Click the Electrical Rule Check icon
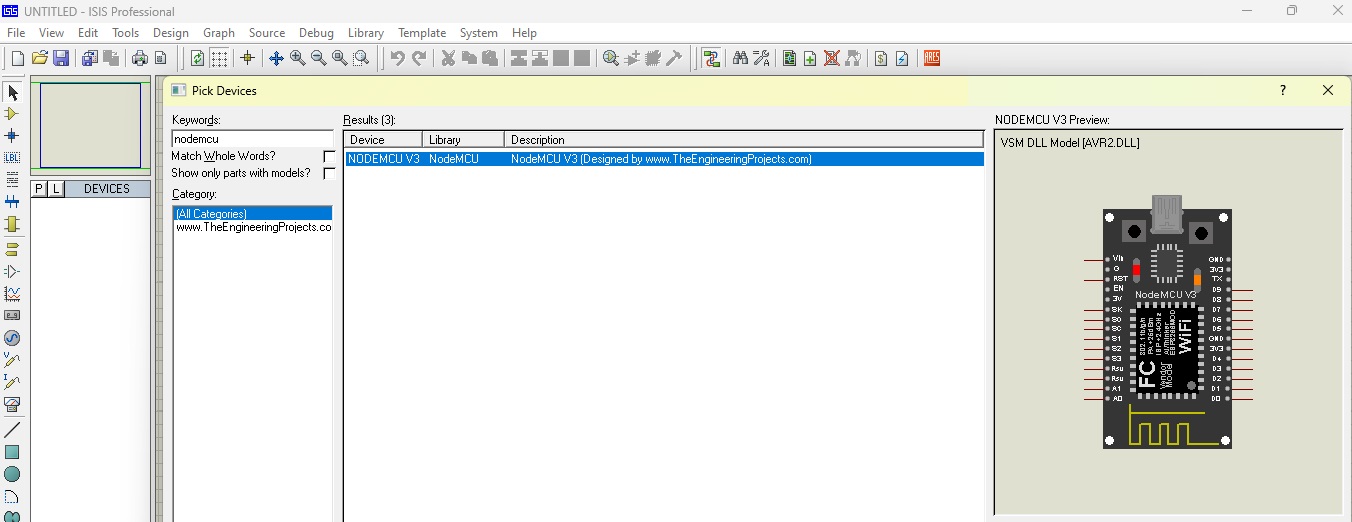This screenshot has height=522, width=1352. [902, 58]
